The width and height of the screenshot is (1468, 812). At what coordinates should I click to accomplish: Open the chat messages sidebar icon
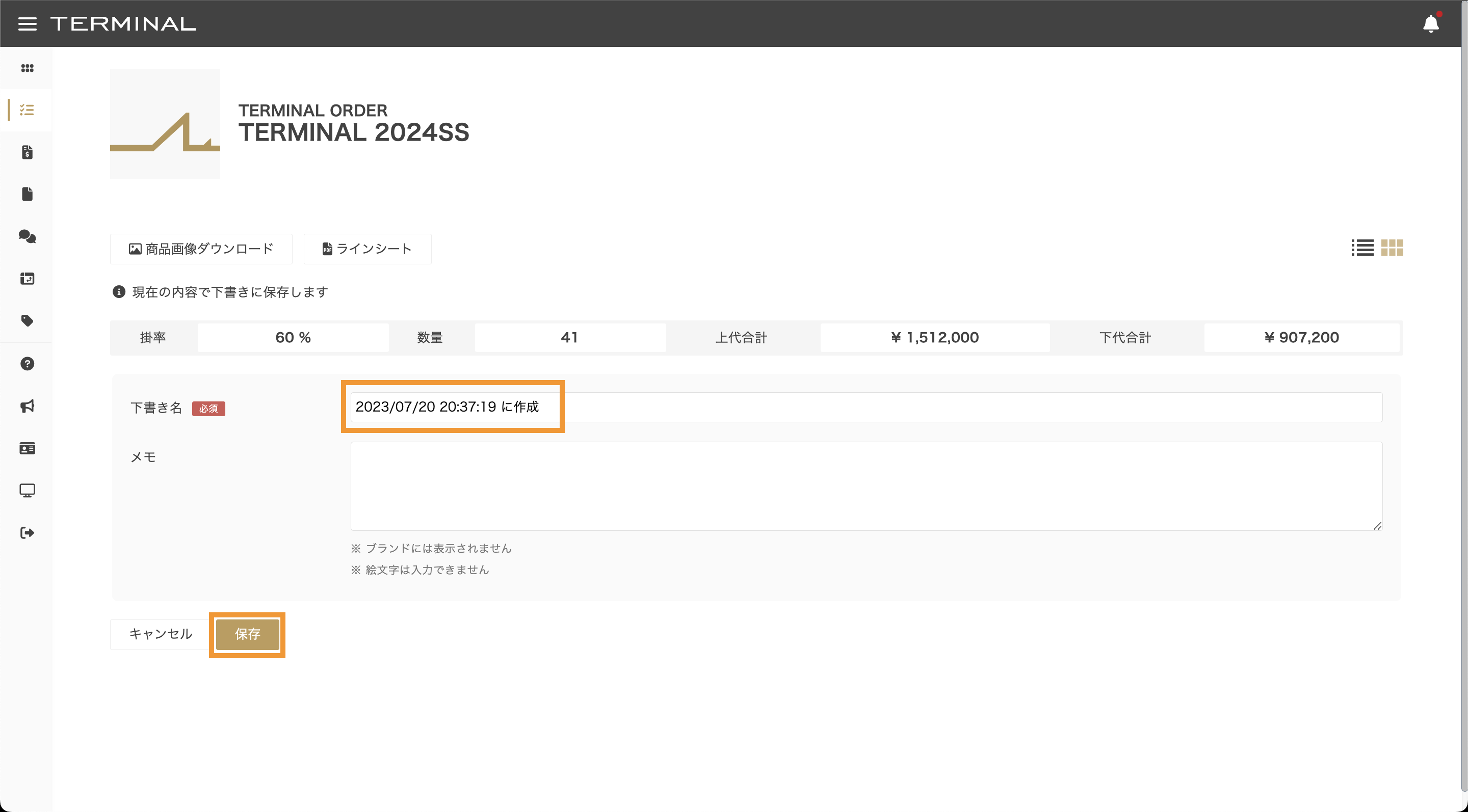click(27, 236)
